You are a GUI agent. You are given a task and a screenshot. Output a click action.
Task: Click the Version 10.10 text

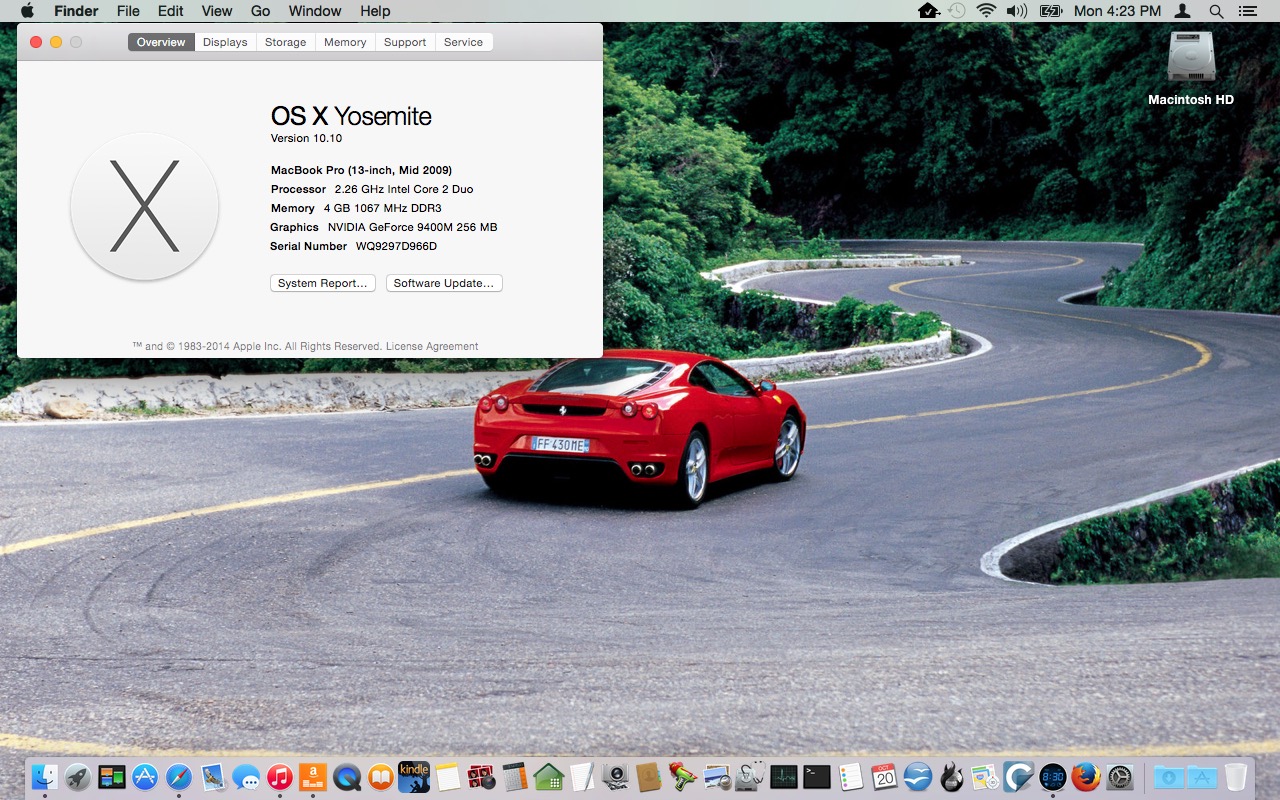[x=306, y=138]
